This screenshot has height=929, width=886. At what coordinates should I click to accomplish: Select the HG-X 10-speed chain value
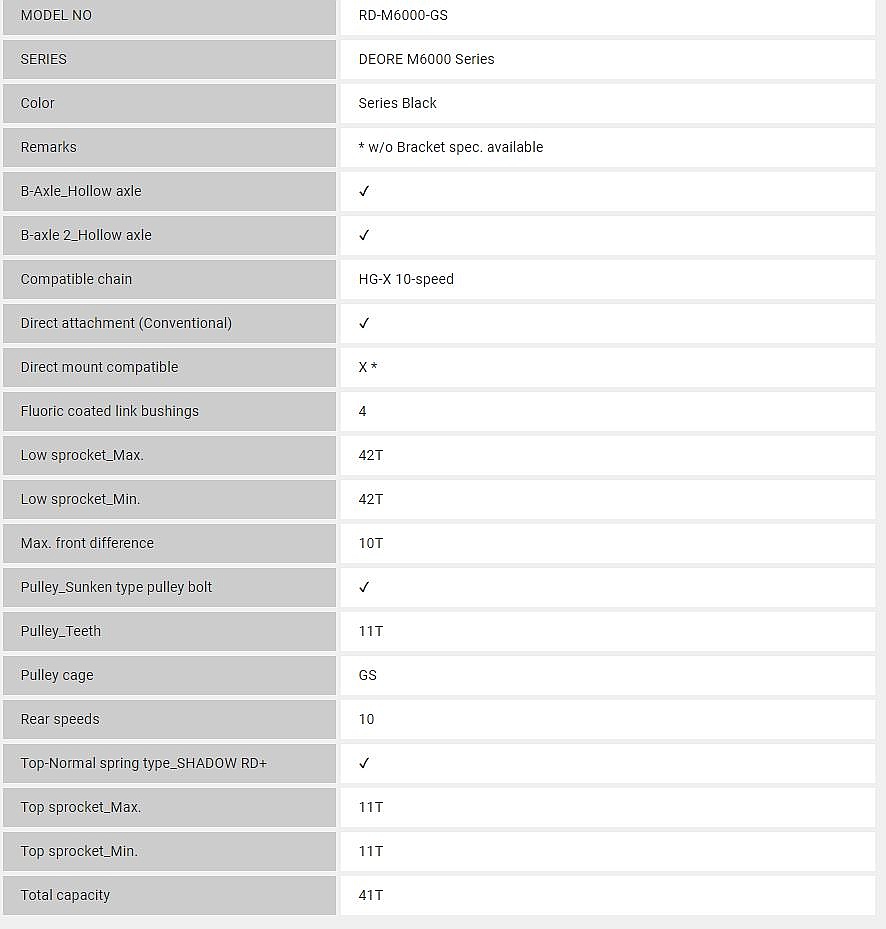[x=406, y=279]
